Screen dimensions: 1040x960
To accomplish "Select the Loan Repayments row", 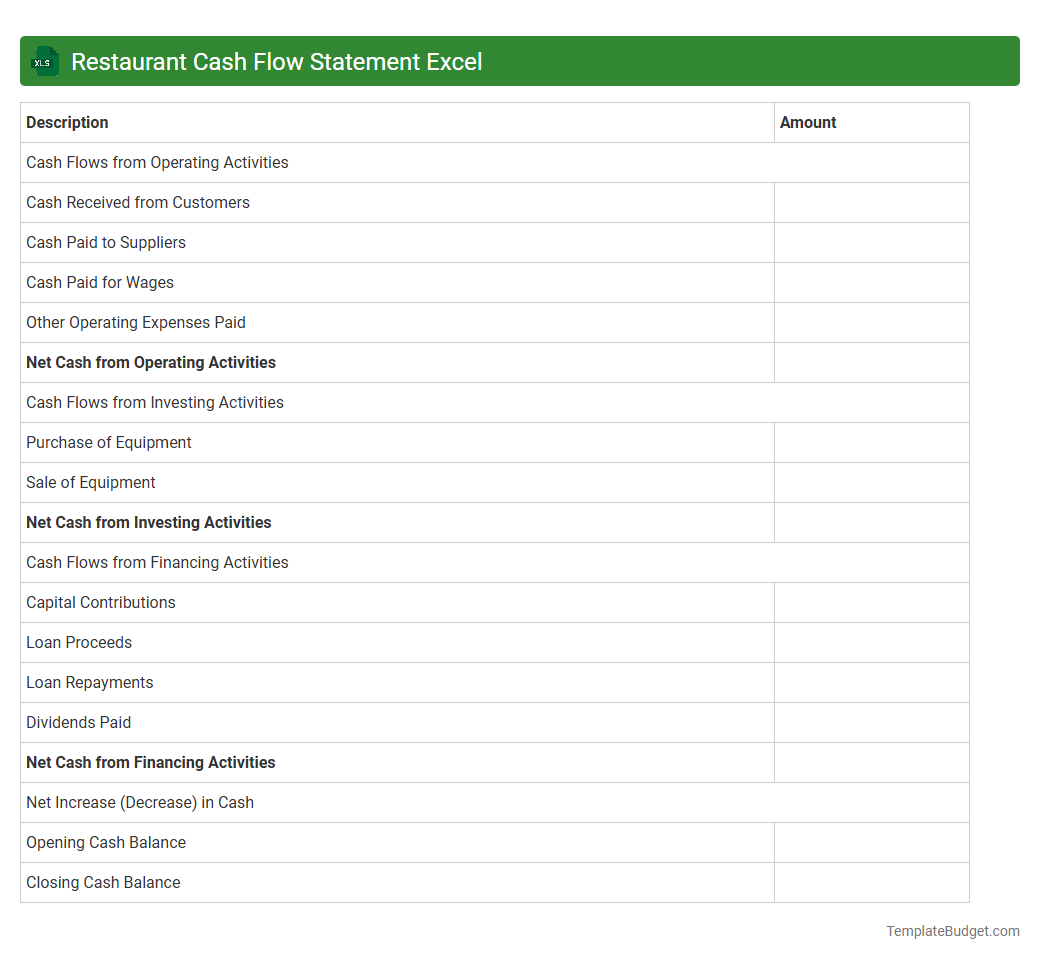I will pos(90,682).
